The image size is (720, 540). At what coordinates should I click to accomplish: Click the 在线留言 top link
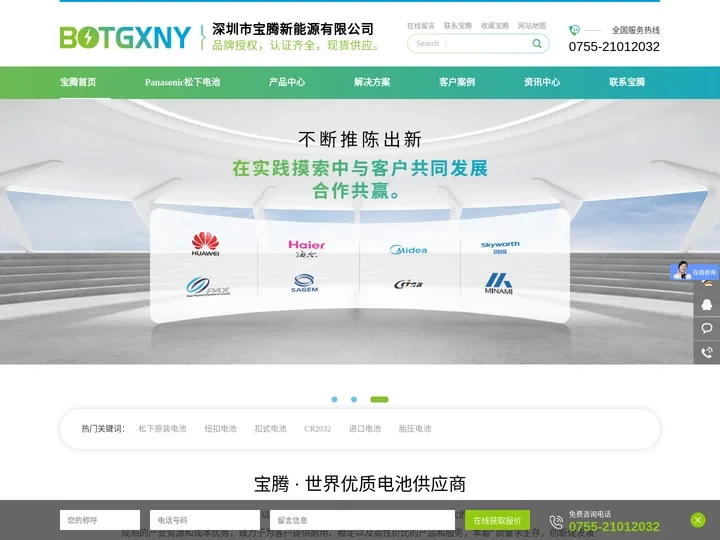(421, 26)
